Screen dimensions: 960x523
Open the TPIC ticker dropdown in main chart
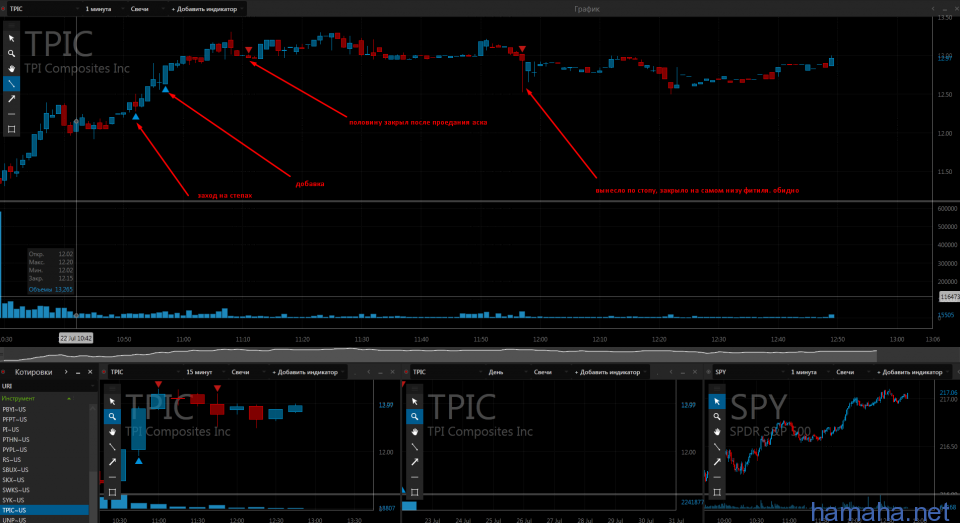coord(43,9)
